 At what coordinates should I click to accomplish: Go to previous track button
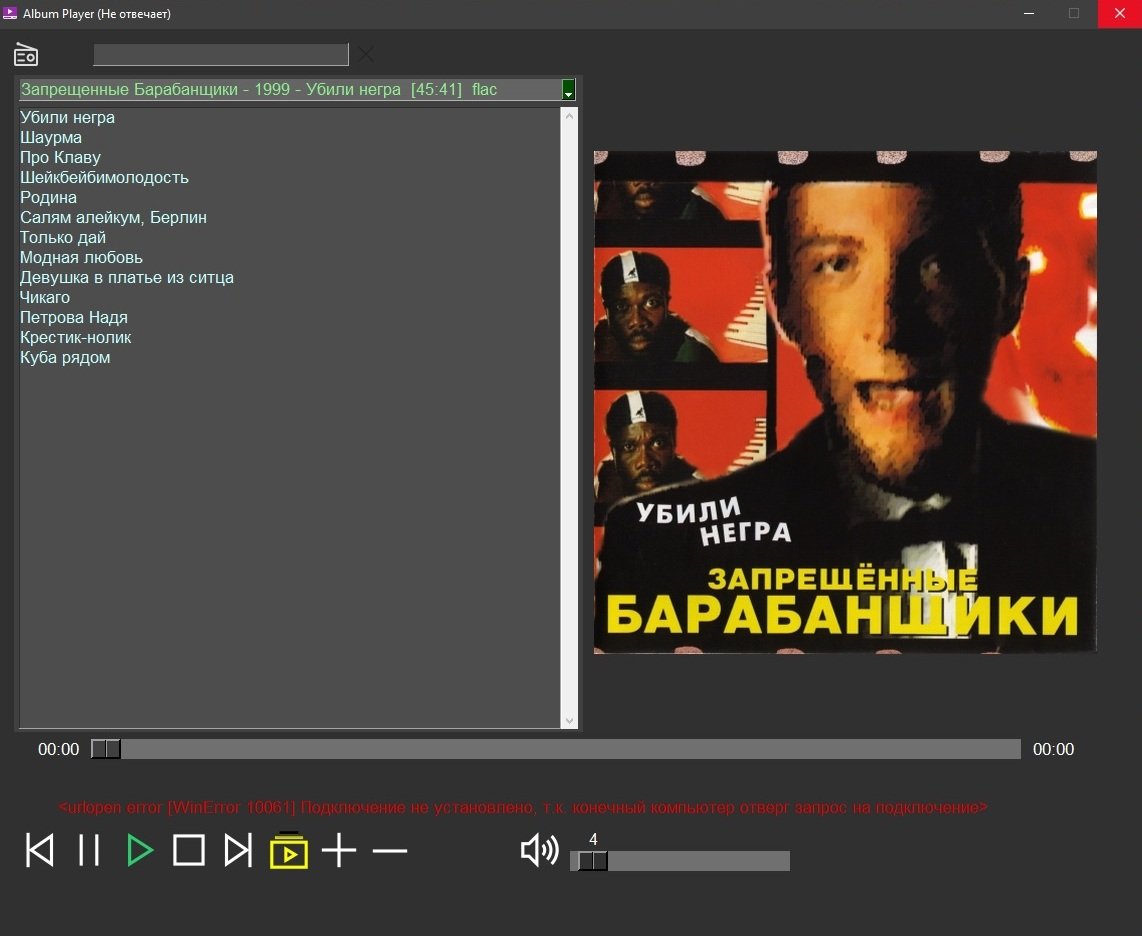point(39,850)
